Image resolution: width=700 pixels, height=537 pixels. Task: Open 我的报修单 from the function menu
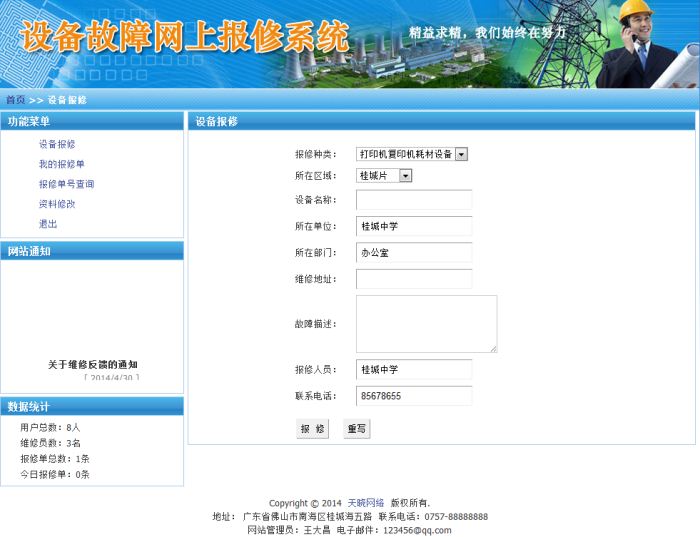coord(61,164)
